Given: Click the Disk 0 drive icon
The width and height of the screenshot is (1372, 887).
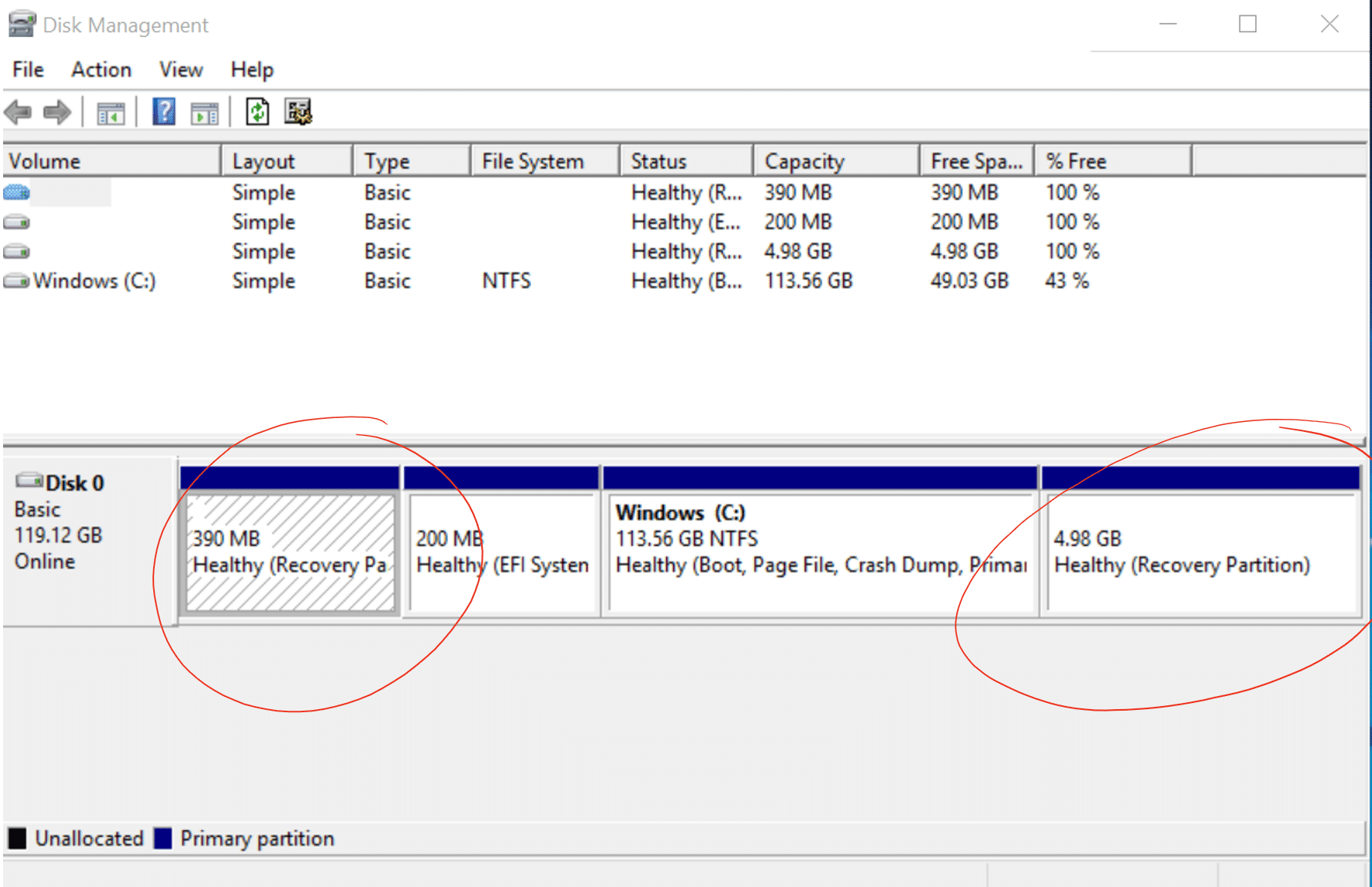Looking at the screenshot, I should click(x=29, y=480).
